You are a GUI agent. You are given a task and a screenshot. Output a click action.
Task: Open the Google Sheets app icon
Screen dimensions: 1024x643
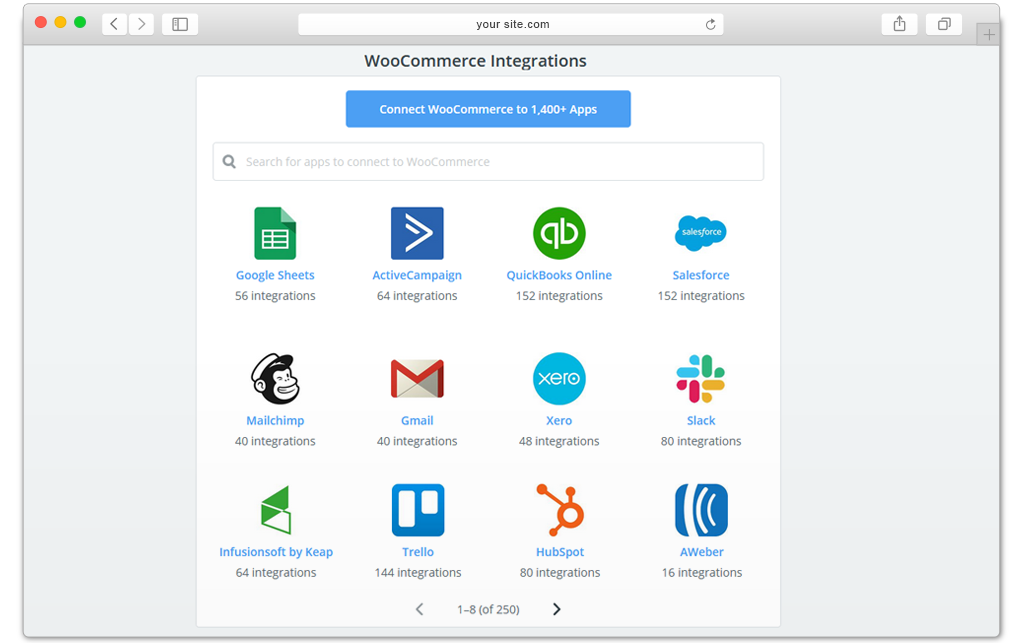coord(275,233)
